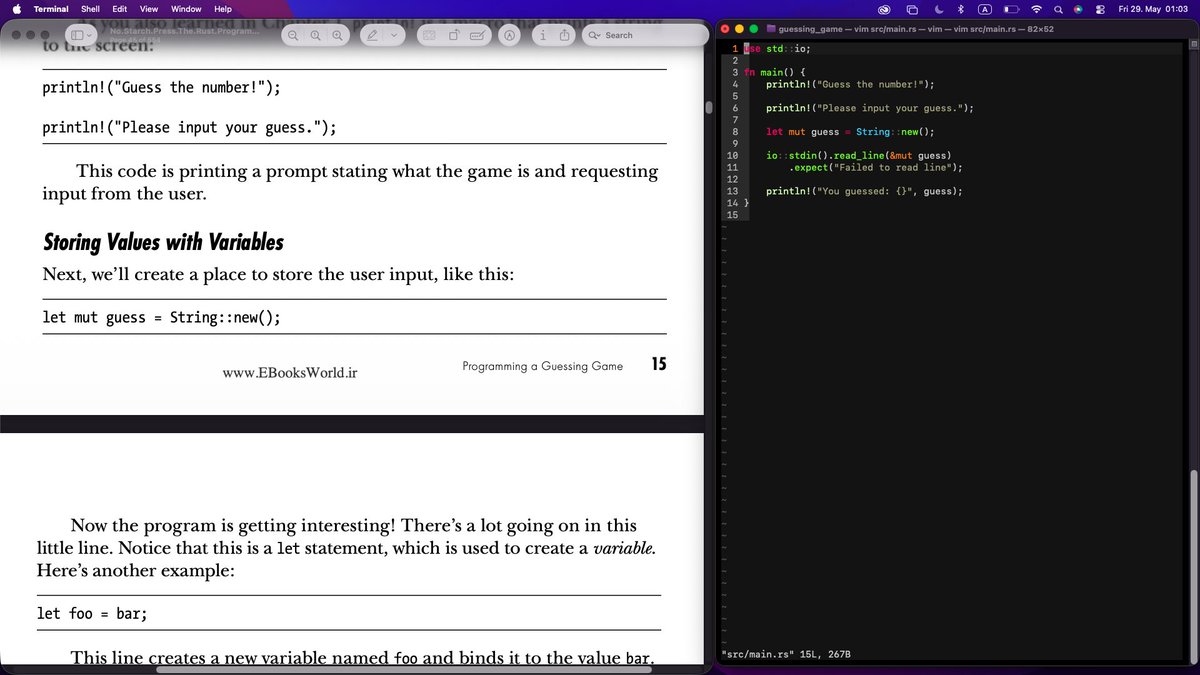Image resolution: width=1200 pixels, height=675 pixels.
Task: Click 'Programming a Guessing Game' footer text
Action: [542, 366]
